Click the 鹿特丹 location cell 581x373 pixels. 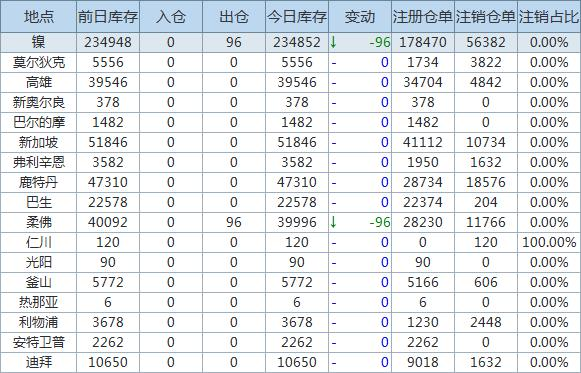pos(39,182)
